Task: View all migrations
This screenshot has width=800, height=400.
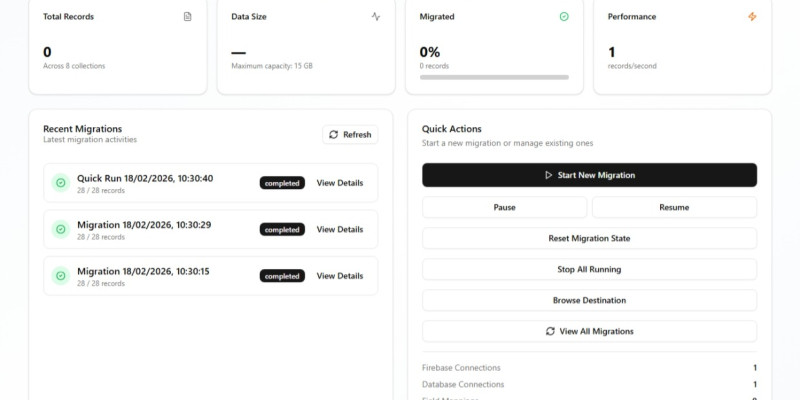Action: coord(589,331)
